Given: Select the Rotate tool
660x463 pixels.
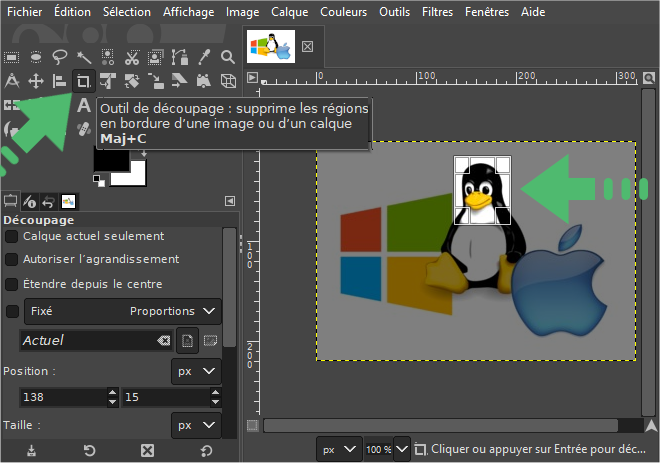Looking at the screenshot, I should coord(132,81).
